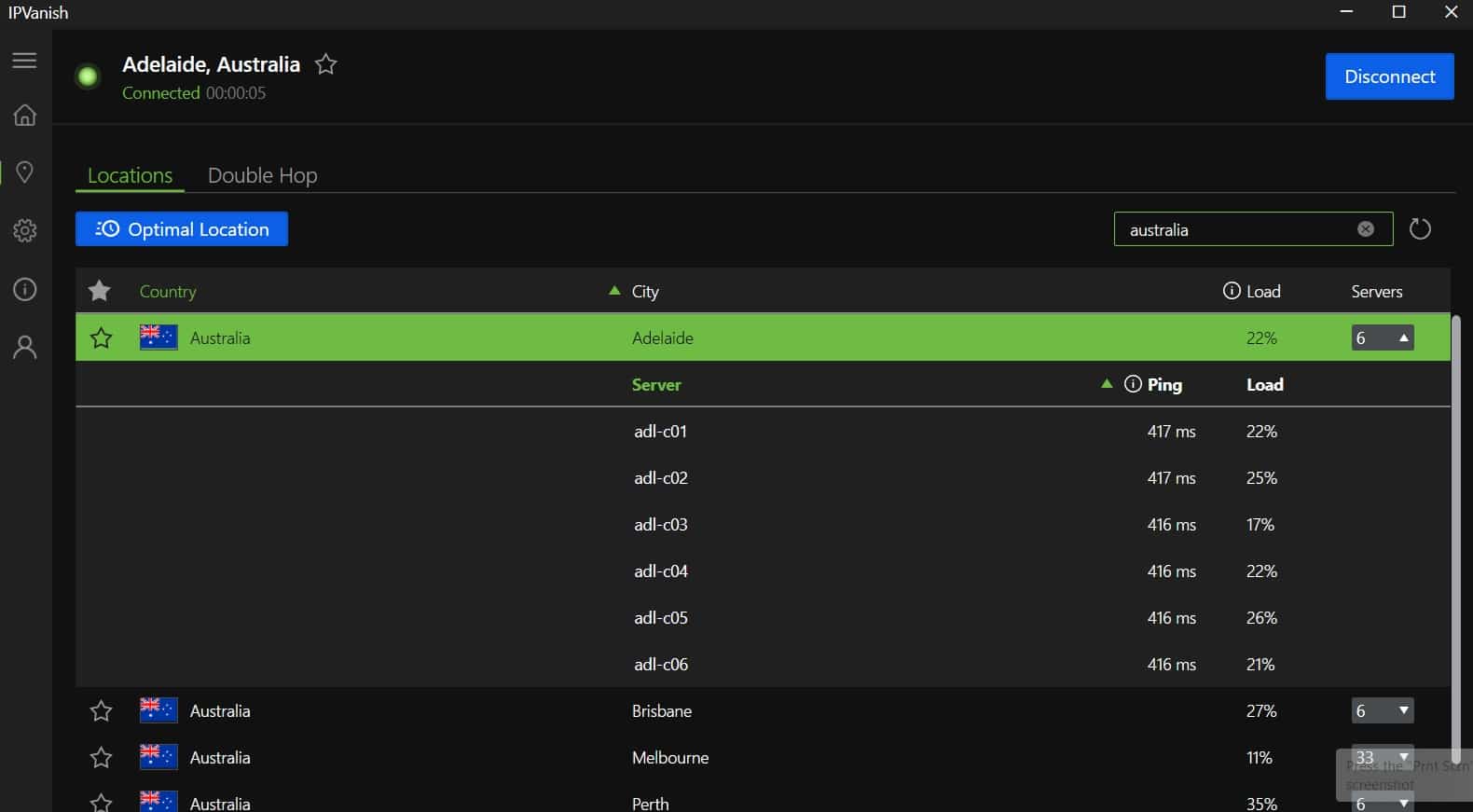
Task: Toggle favorite star for Brisbane row
Action: tap(101, 711)
